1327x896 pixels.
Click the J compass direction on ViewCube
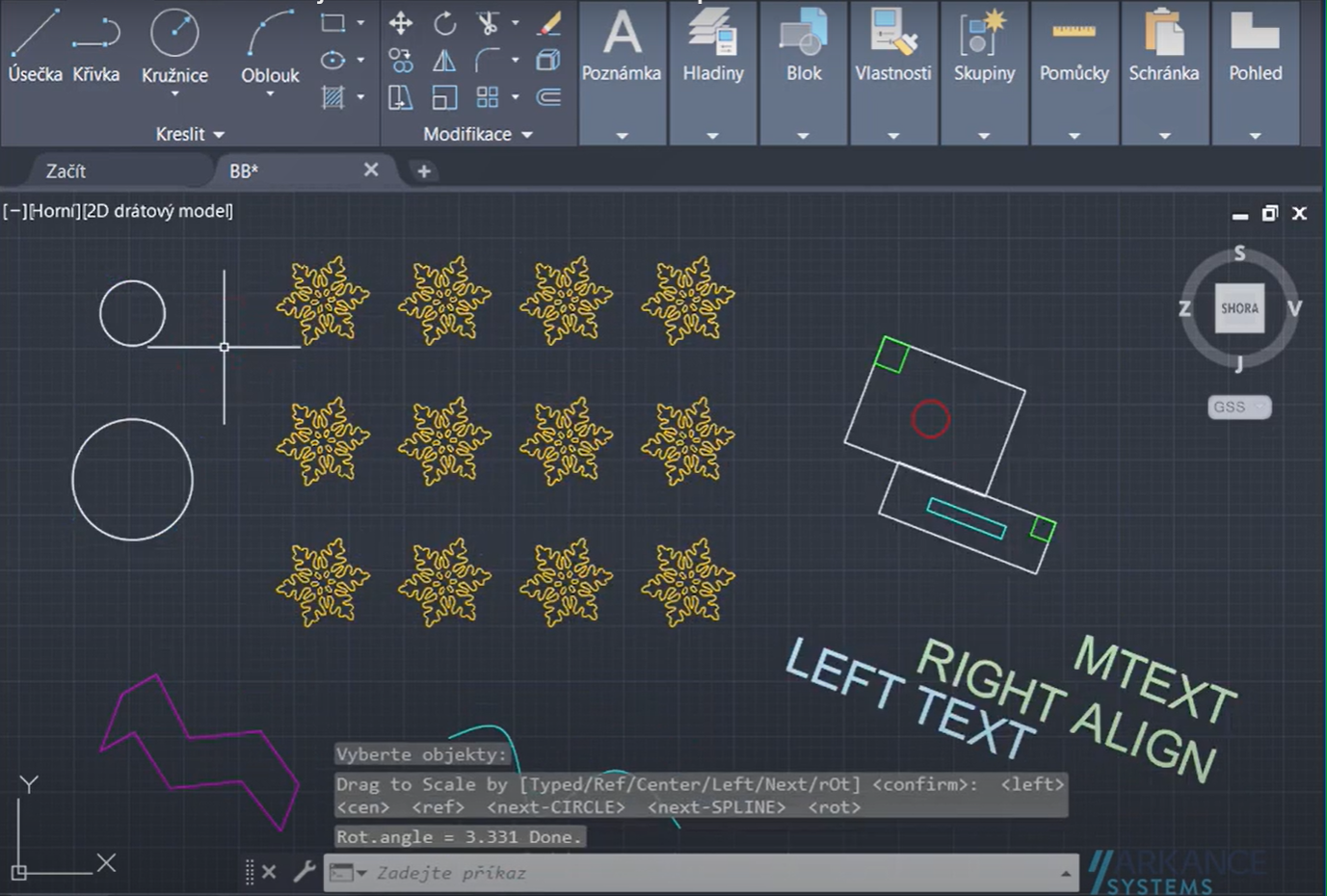(x=1239, y=363)
